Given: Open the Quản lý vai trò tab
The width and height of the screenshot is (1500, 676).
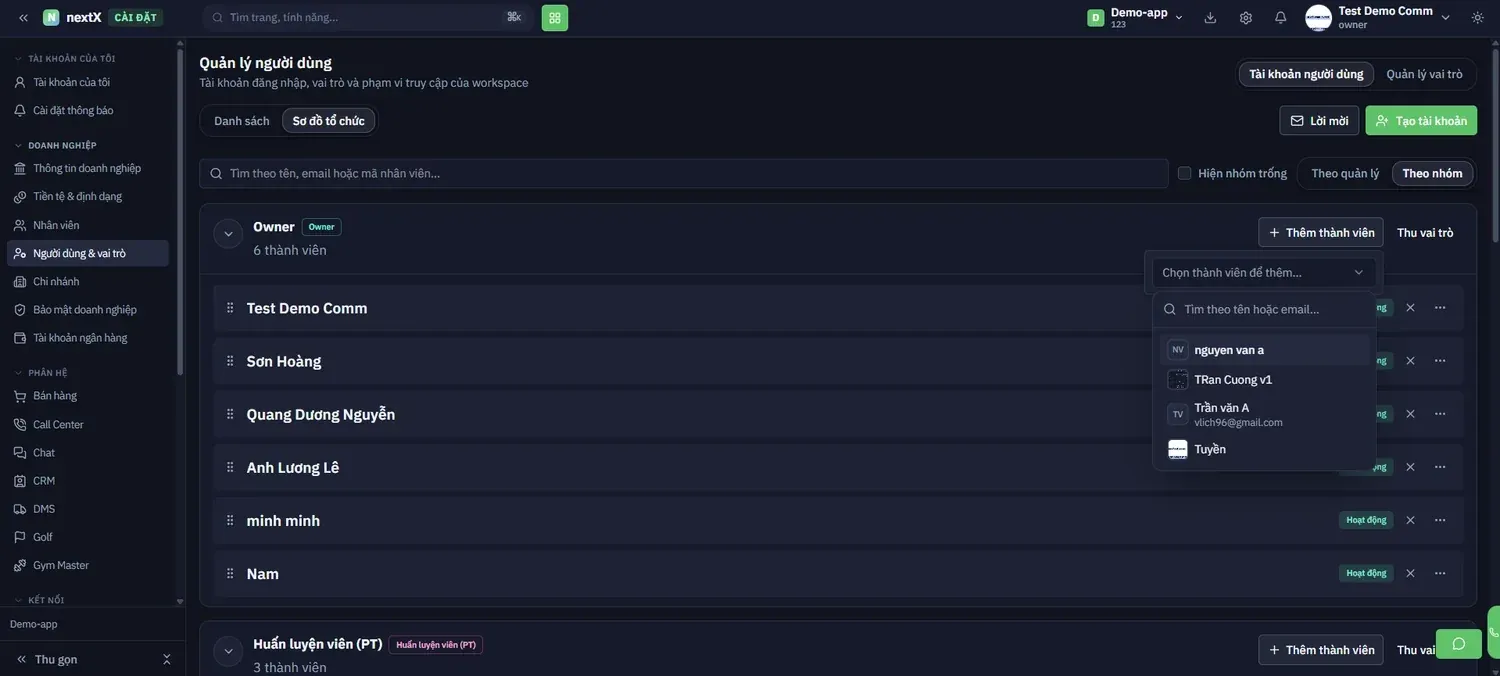Looking at the screenshot, I should 1424,74.
